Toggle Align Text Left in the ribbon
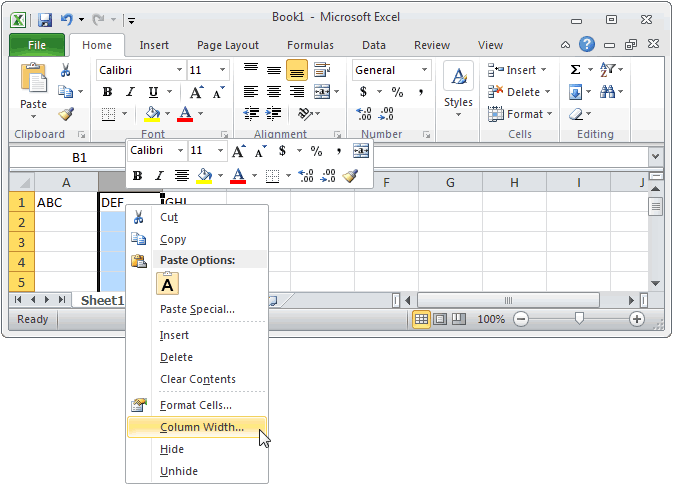Image resolution: width=673 pixels, height=486 pixels. click(x=251, y=92)
